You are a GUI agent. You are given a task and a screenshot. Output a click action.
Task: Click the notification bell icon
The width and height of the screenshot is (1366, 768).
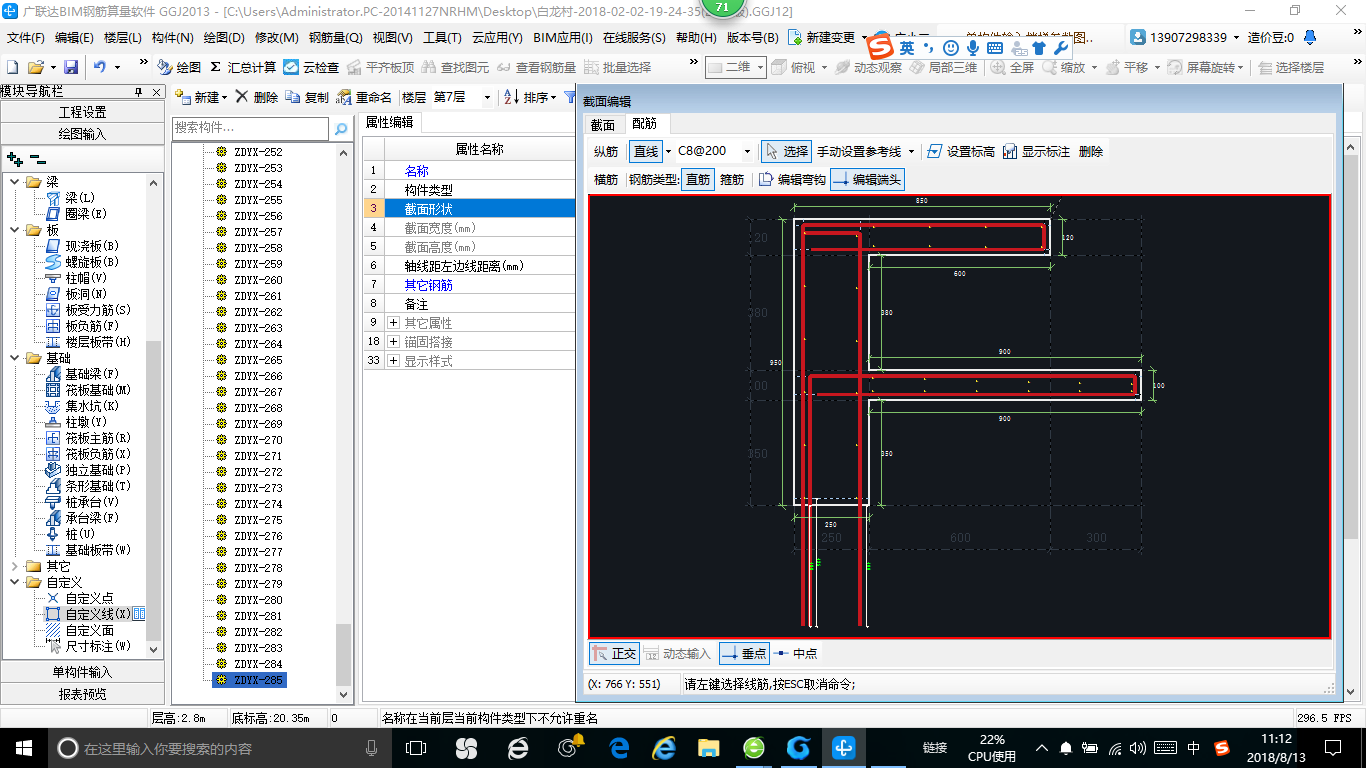[1310, 37]
